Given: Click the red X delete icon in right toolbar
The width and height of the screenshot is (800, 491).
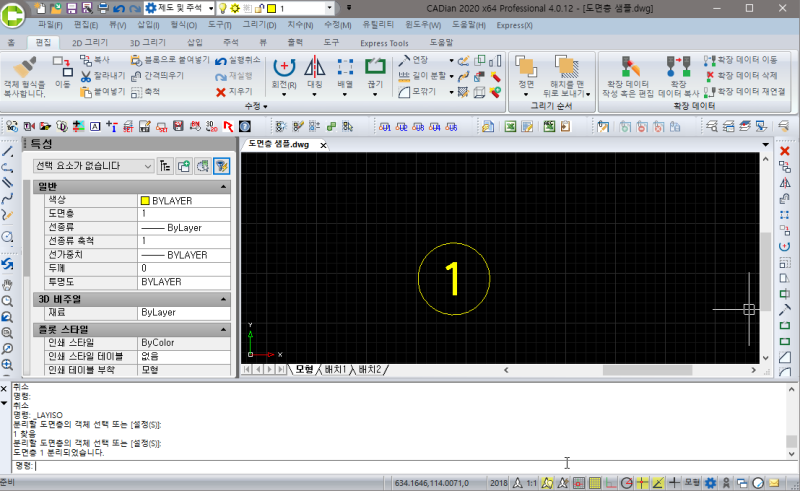Looking at the screenshot, I should pos(785,151).
